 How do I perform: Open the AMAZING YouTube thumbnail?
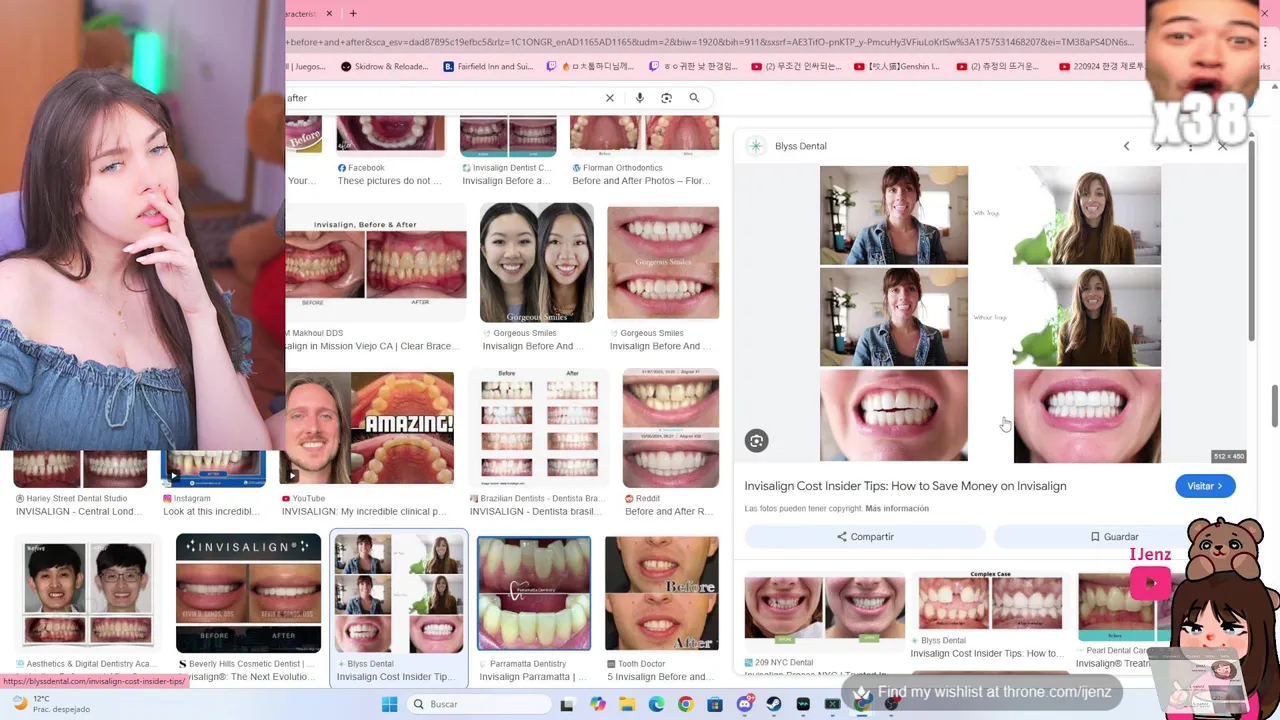[369, 428]
